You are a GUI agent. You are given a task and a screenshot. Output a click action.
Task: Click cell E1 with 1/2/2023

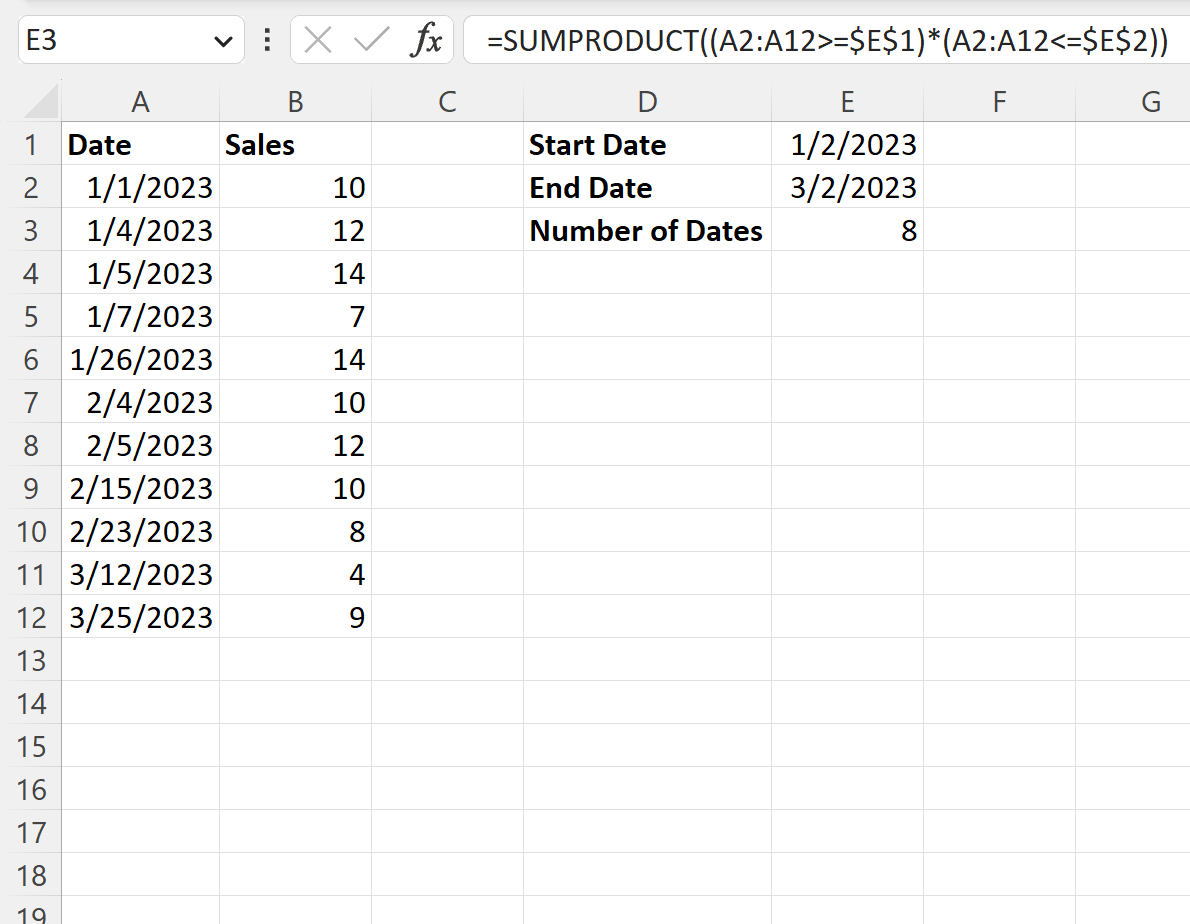click(x=847, y=144)
